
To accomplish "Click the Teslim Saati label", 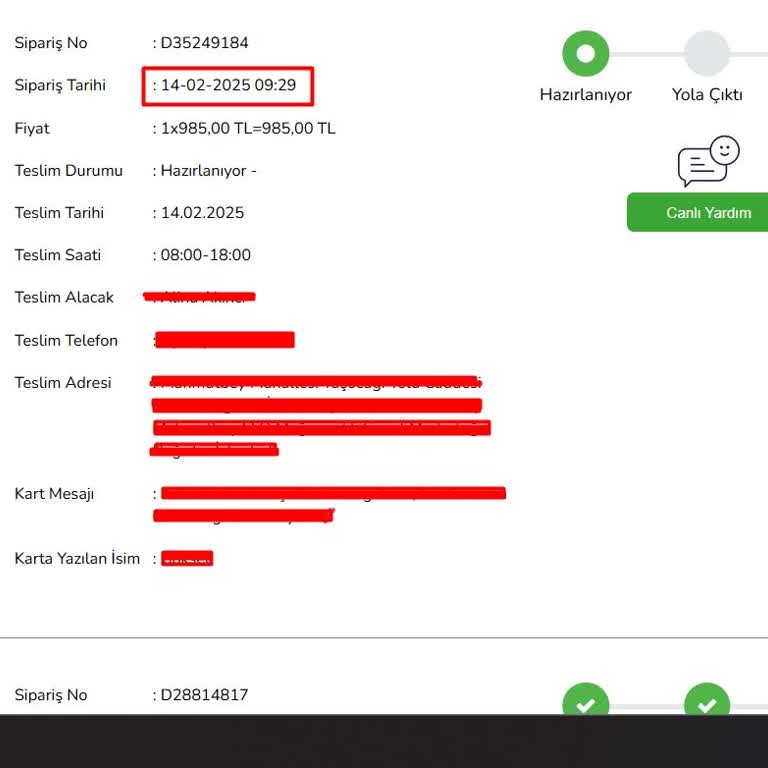I will 58,255.
